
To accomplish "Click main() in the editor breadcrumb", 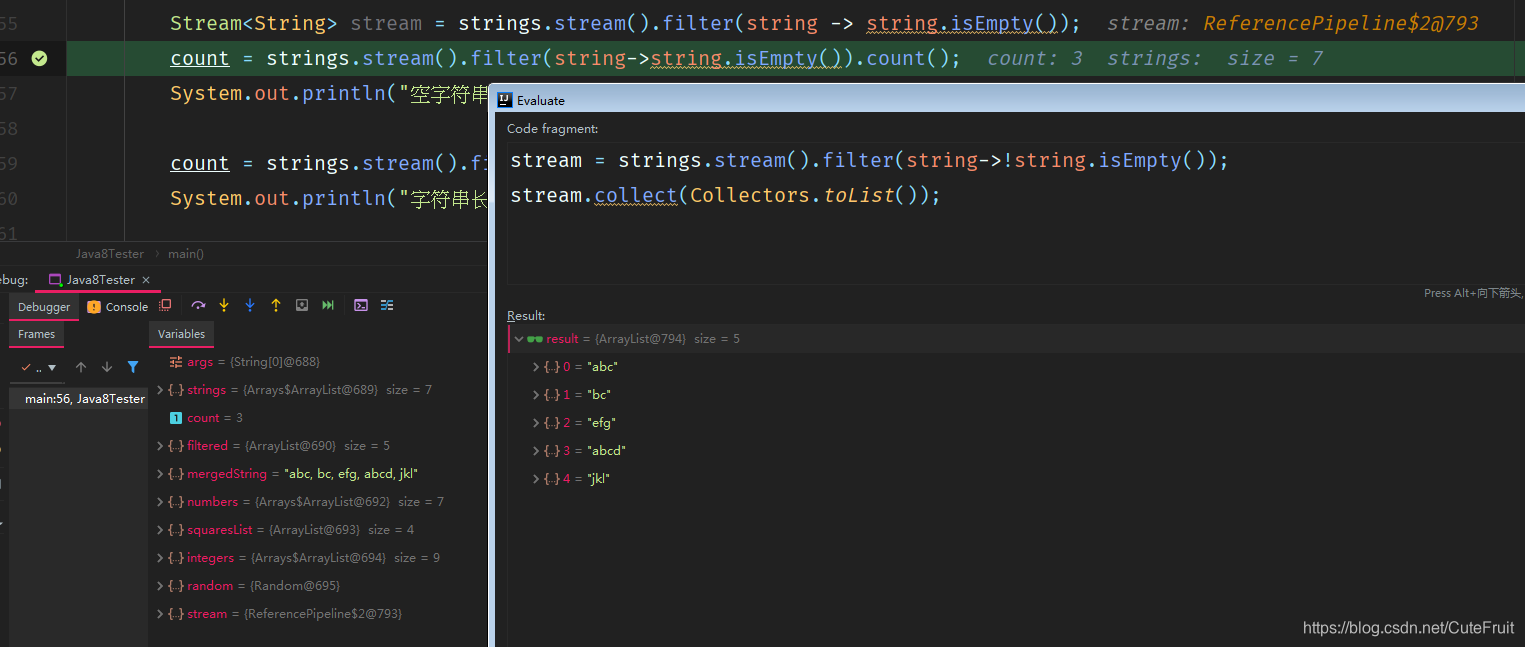I will point(185,254).
